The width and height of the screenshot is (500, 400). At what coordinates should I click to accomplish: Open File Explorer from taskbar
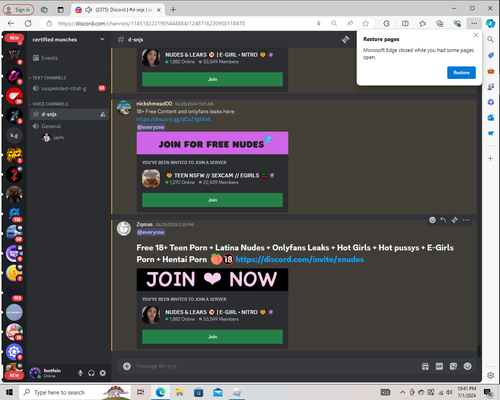click(179, 392)
